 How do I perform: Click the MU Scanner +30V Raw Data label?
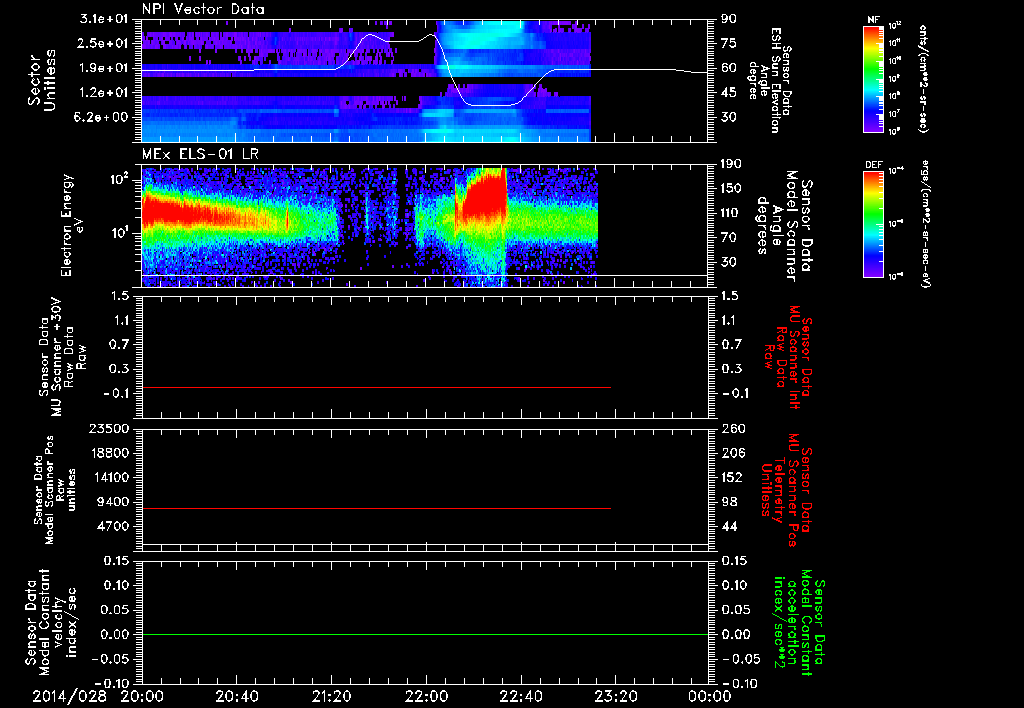62,357
